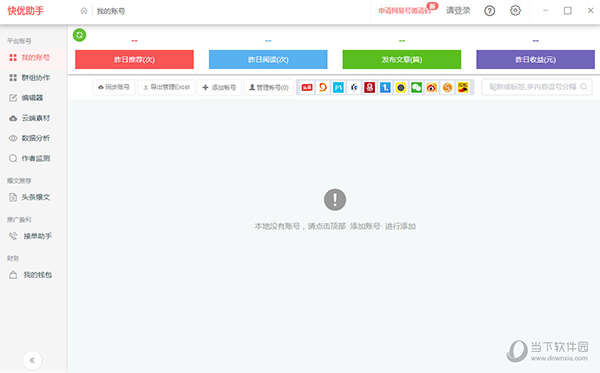Filter by the orange round platform icon
Screen dimensions: 600x373
click(447, 88)
